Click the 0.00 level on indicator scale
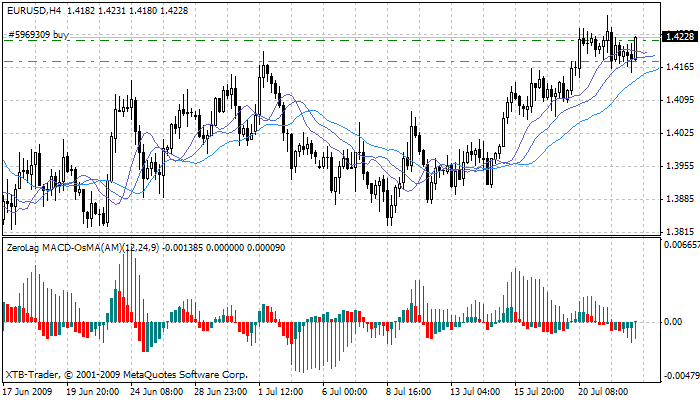 (x=674, y=323)
